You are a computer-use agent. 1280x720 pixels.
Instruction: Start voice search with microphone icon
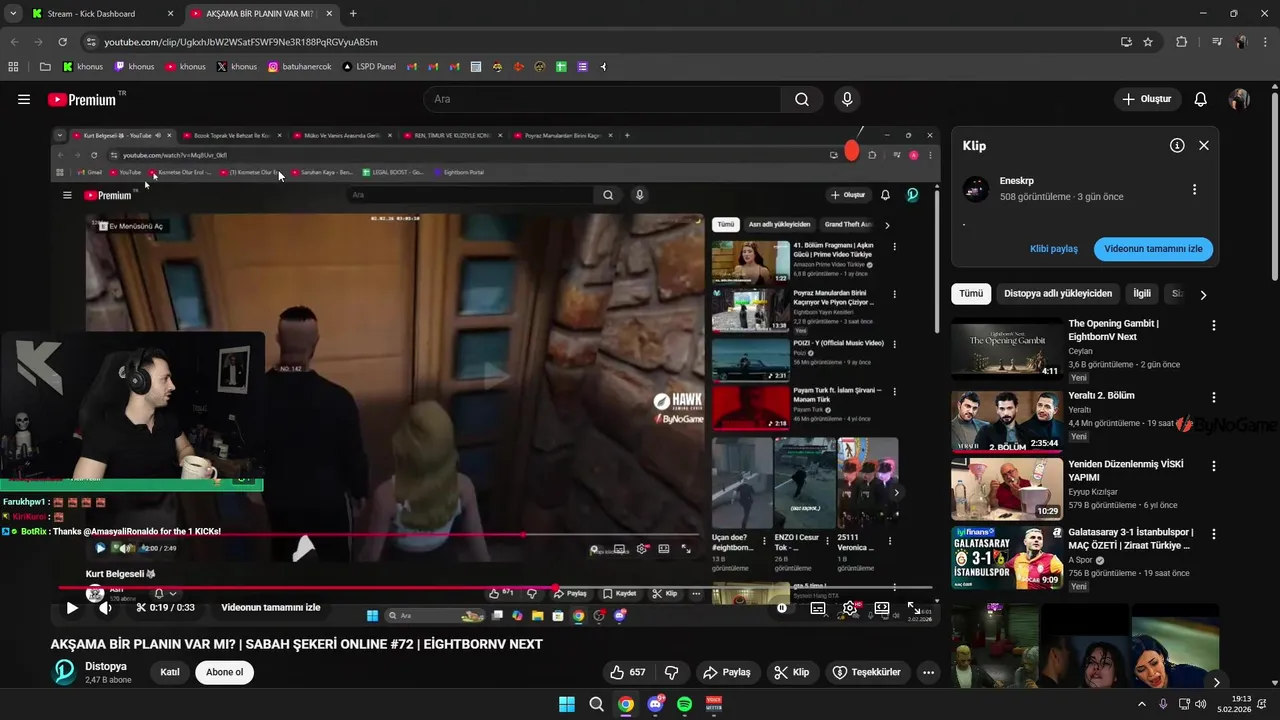[x=847, y=99]
